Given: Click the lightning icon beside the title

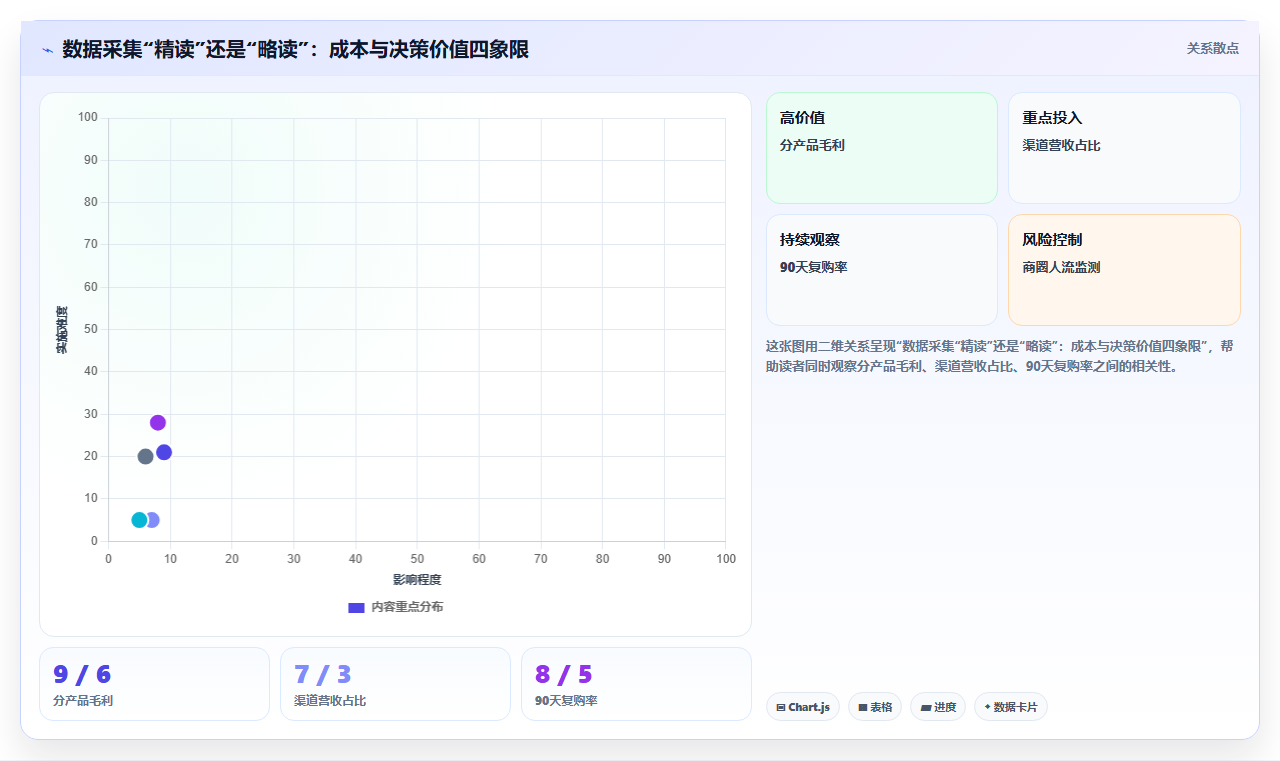Looking at the screenshot, I should [x=47, y=50].
